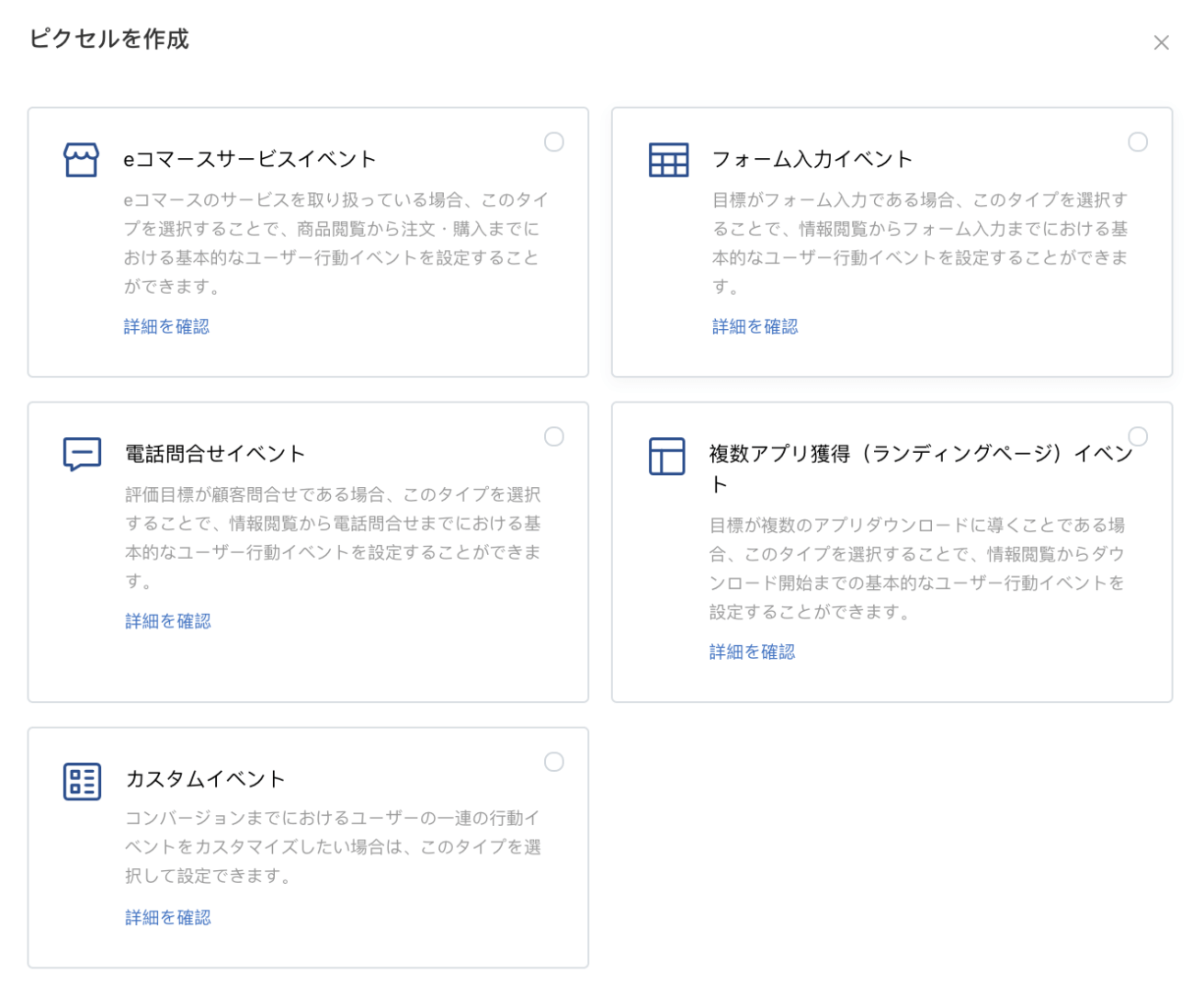Choose the 電話問合せイベント radio option
This screenshot has width=1204, height=985.
(x=554, y=436)
